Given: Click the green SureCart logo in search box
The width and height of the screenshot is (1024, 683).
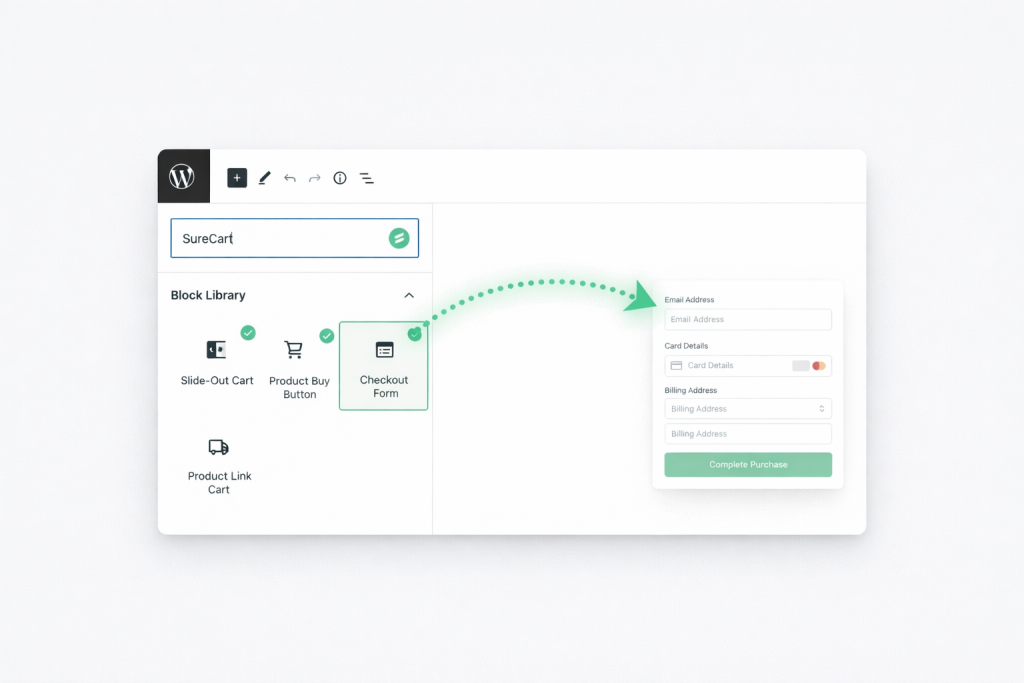Looking at the screenshot, I should point(399,238).
